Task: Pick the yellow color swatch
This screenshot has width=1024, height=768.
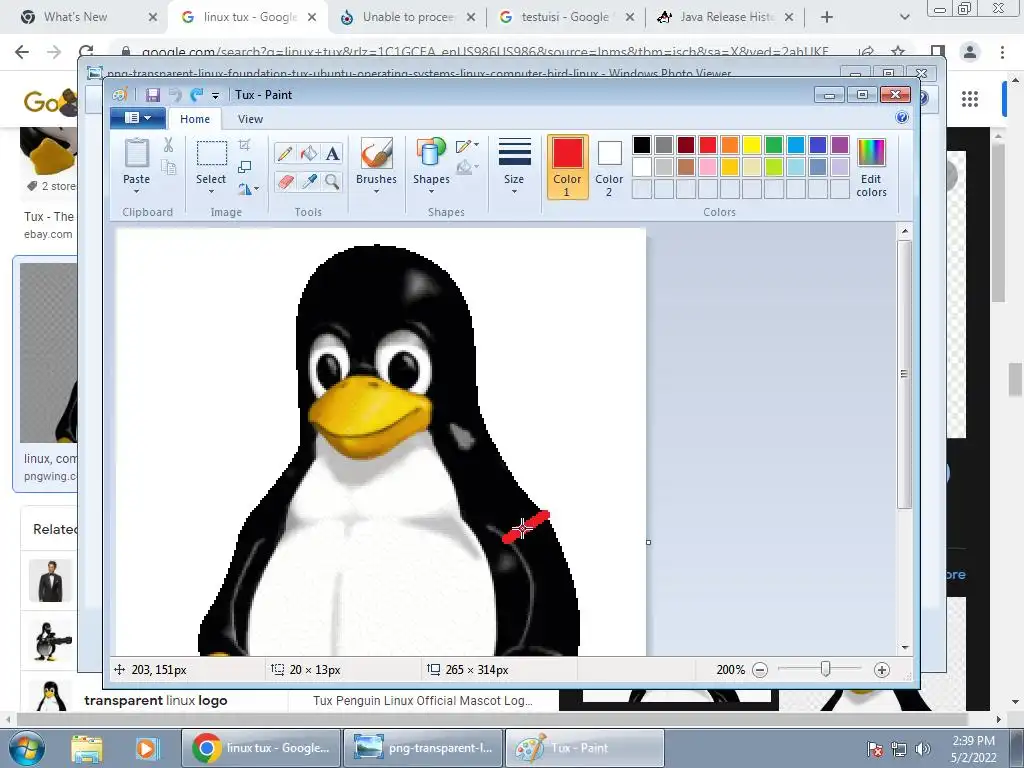Action: [x=752, y=144]
